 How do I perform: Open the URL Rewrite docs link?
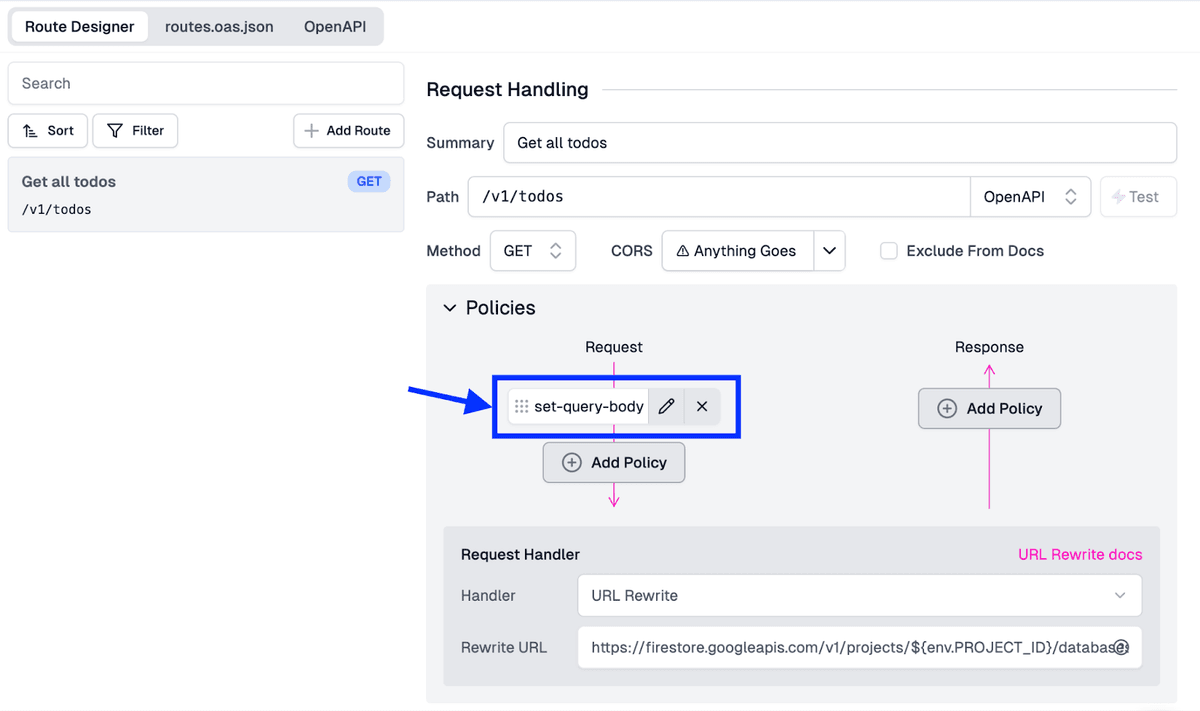point(1080,554)
